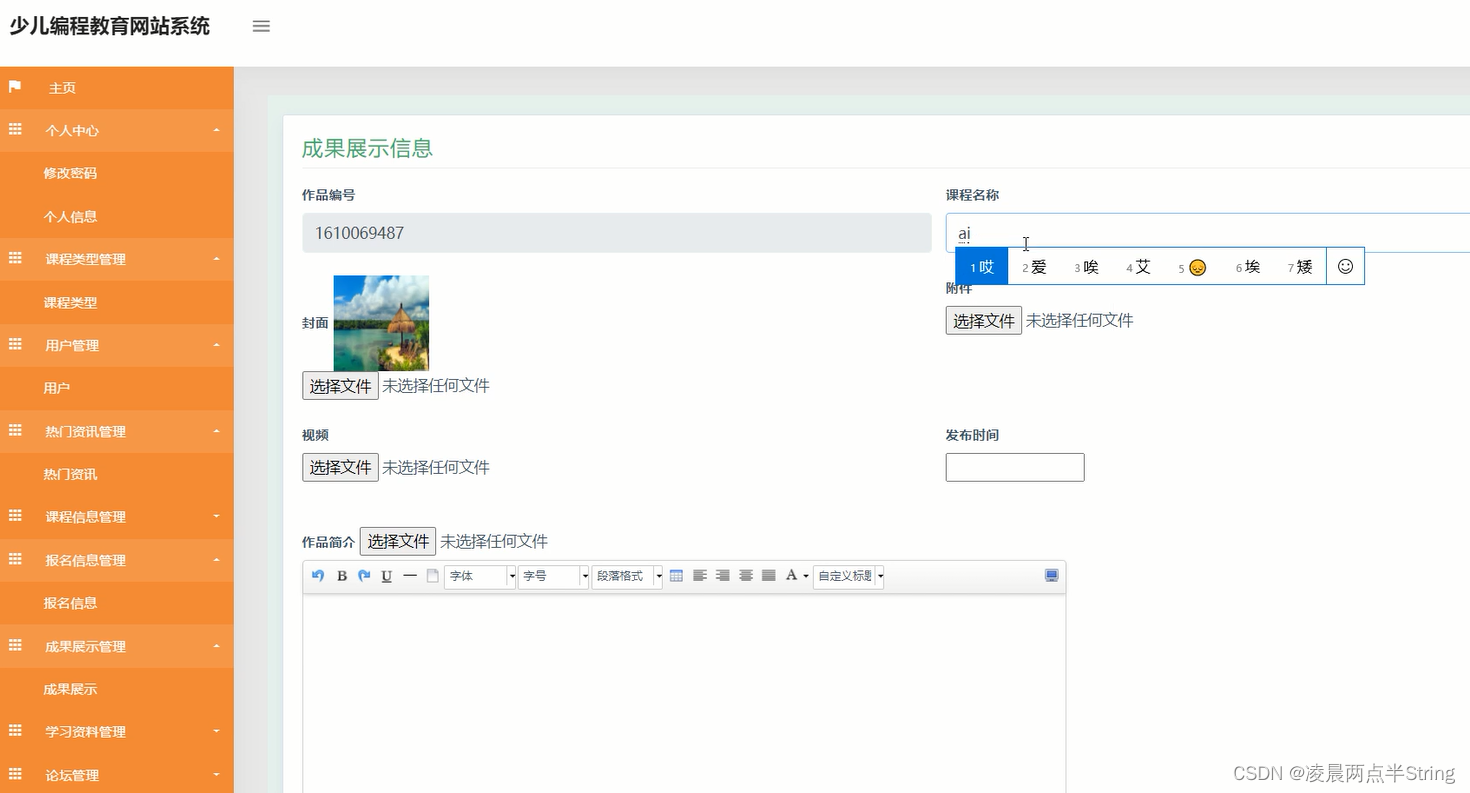
Task: Apply underline formatting in the editor
Action: (386, 576)
